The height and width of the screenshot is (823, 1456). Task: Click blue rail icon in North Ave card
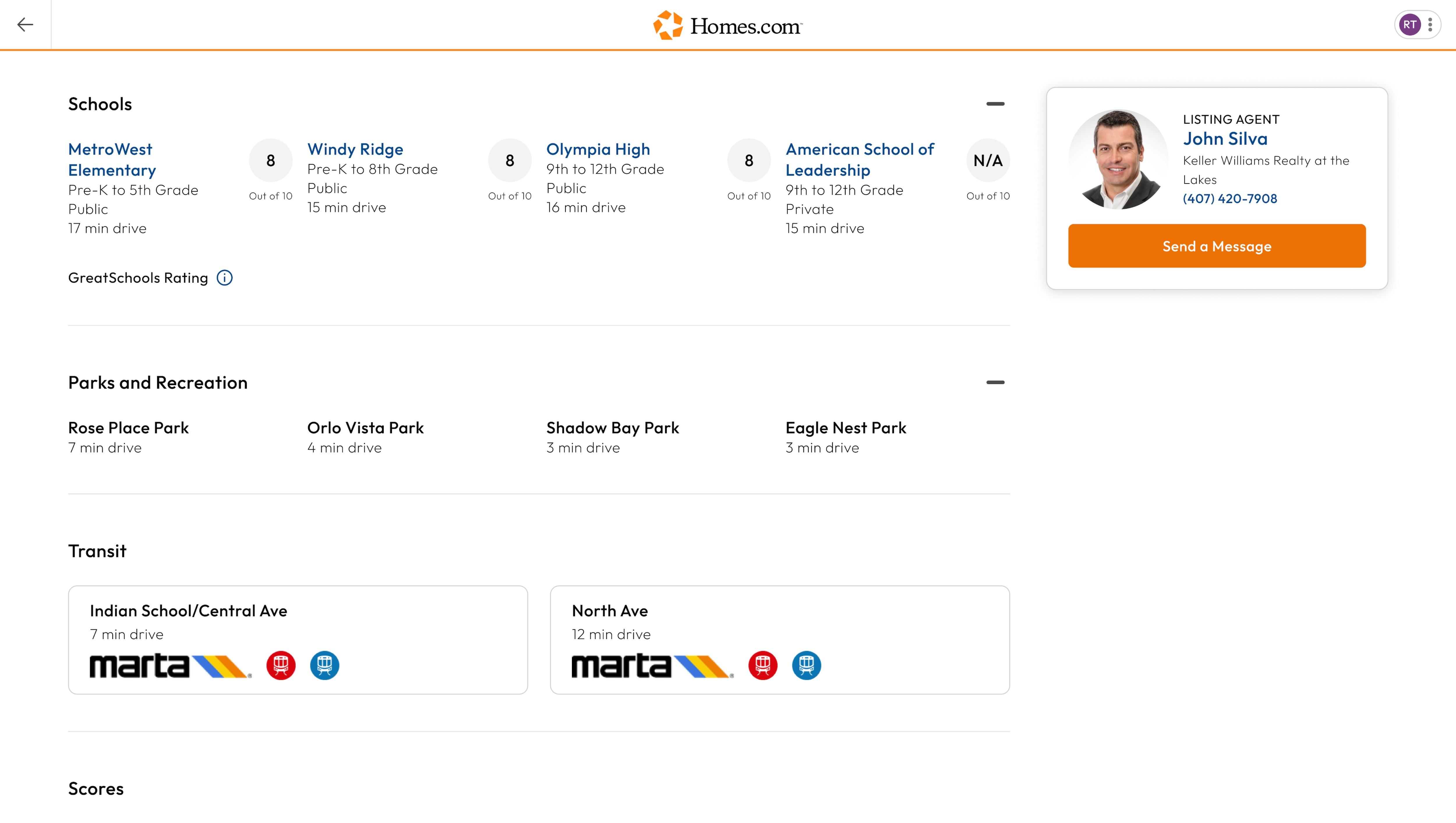pyautogui.click(x=807, y=665)
